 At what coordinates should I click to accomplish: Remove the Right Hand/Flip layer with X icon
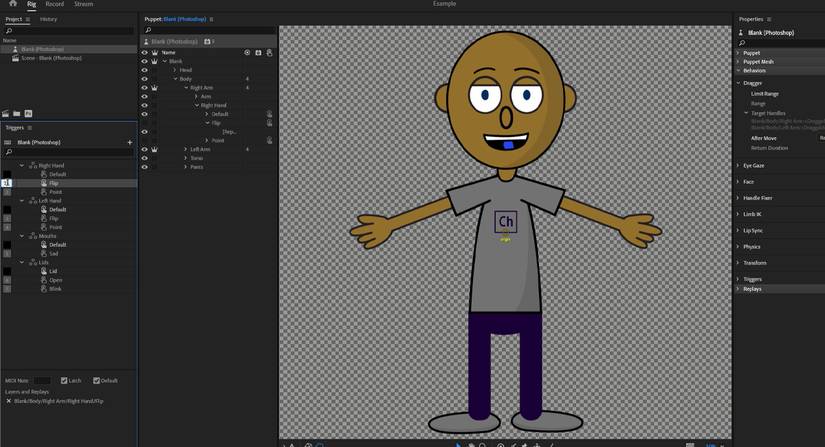9,401
